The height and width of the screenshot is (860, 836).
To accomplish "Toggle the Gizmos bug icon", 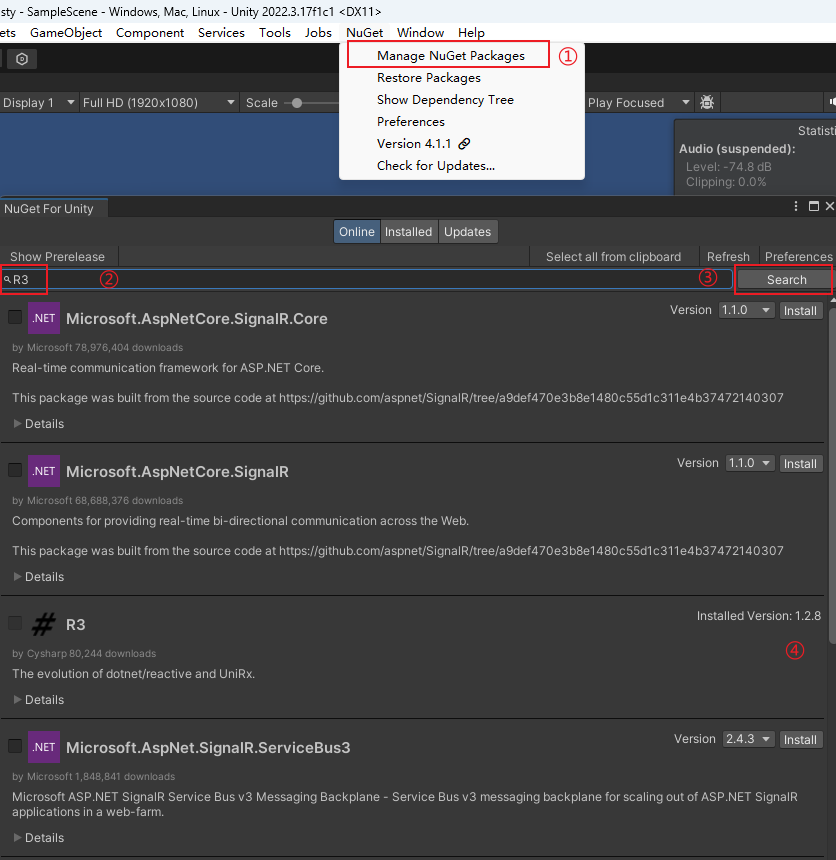I will pos(707,102).
